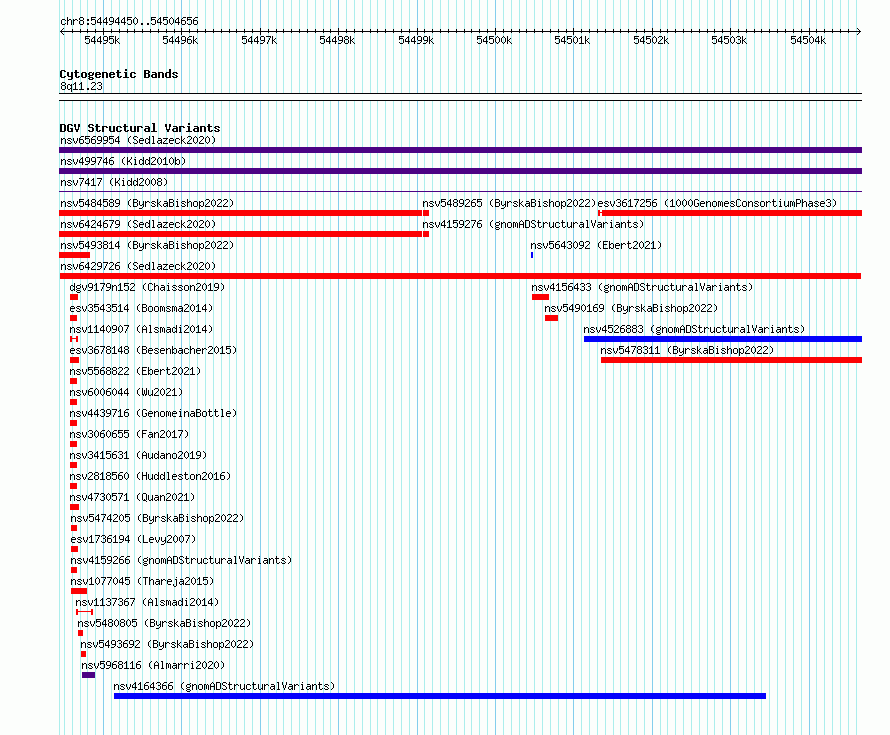Image resolution: width=890 pixels, height=735 pixels.
Task: Click nsv4526883 (gnomADStructuralVariants) label
Action: coord(694,329)
